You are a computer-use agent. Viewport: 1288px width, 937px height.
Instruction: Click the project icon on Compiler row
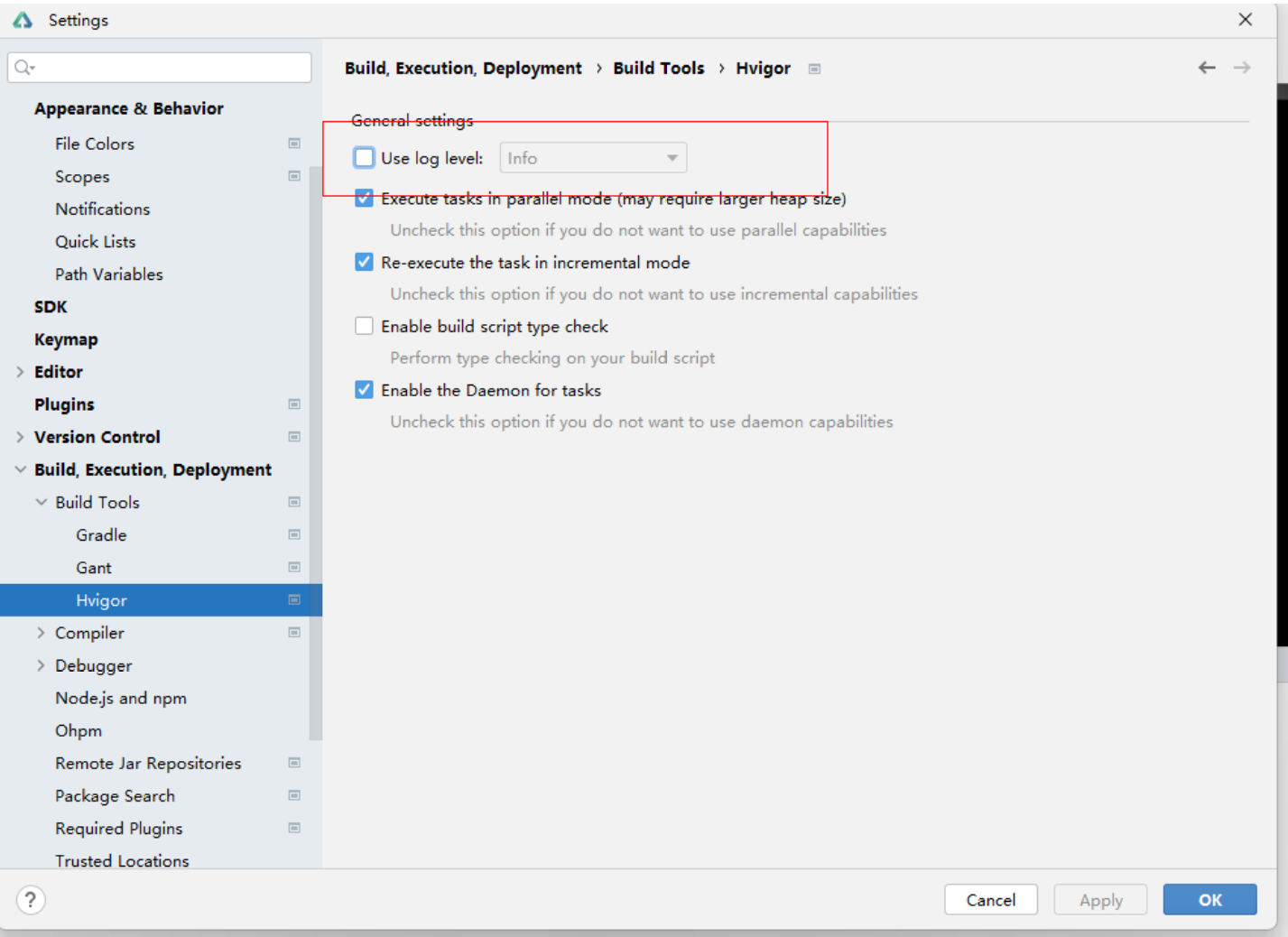coord(294,633)
